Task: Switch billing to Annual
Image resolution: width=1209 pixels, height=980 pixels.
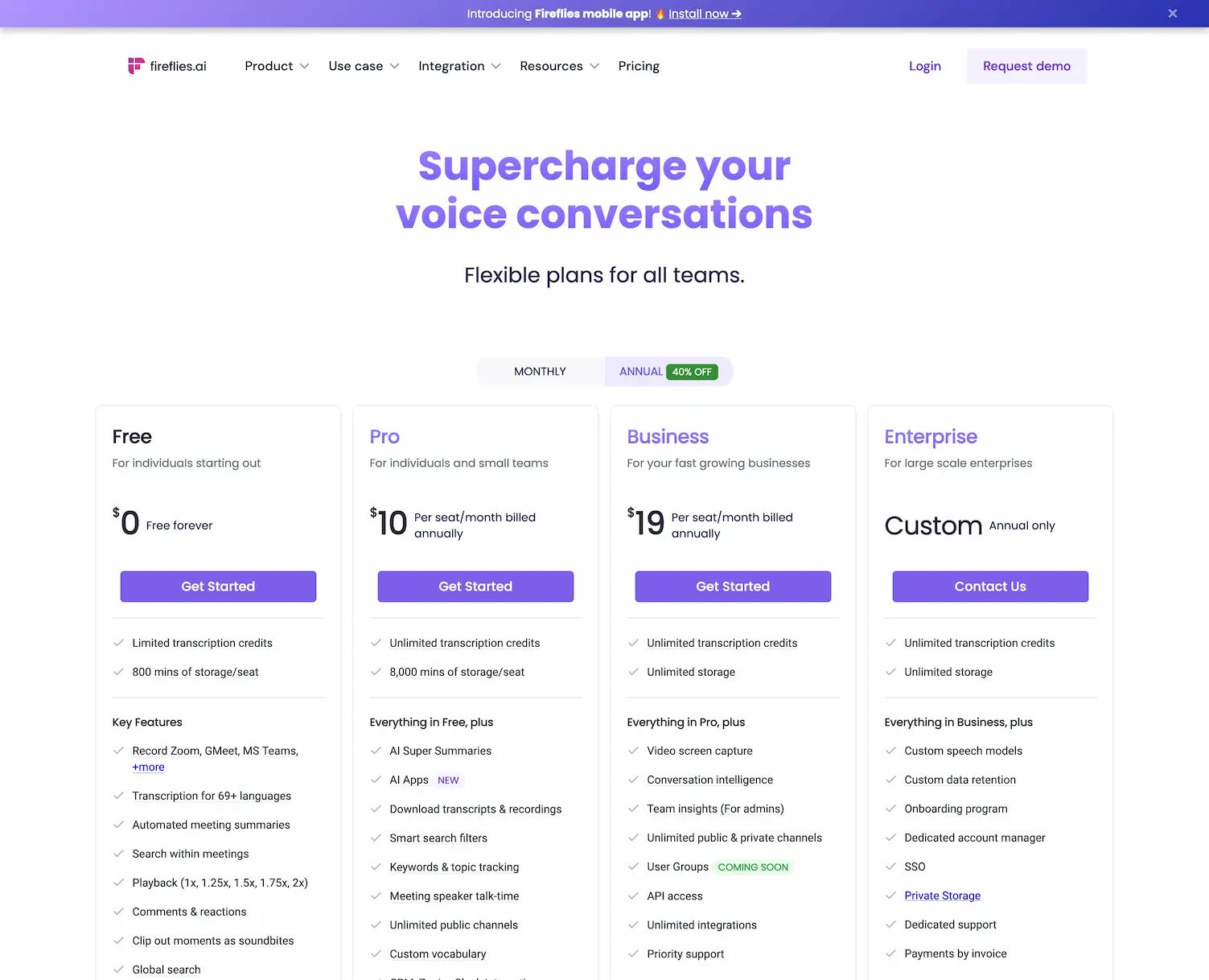Action: [x=641, y=372]
